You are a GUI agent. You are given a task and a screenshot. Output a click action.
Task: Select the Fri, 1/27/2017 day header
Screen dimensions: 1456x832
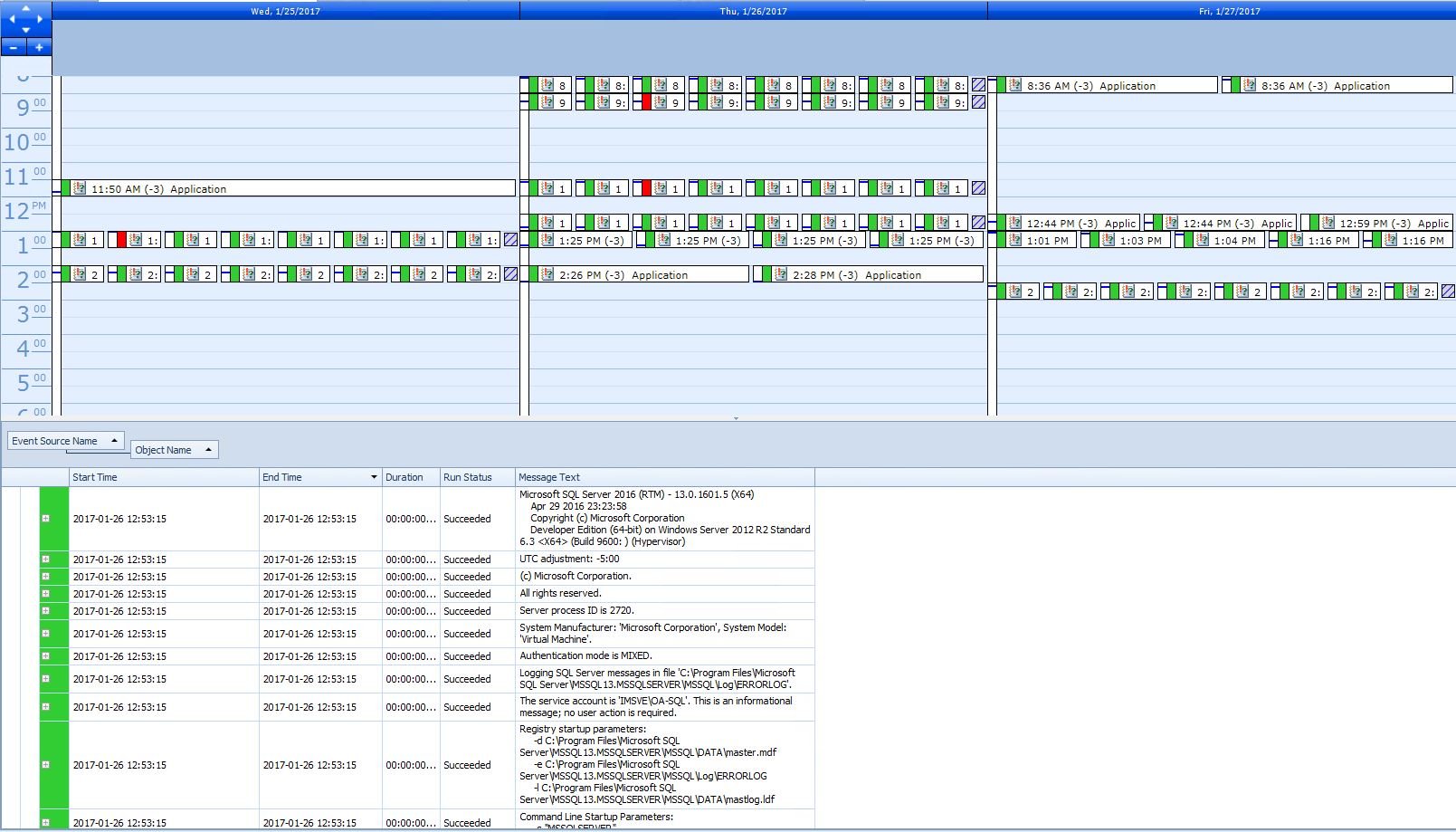coord(1222,11)
